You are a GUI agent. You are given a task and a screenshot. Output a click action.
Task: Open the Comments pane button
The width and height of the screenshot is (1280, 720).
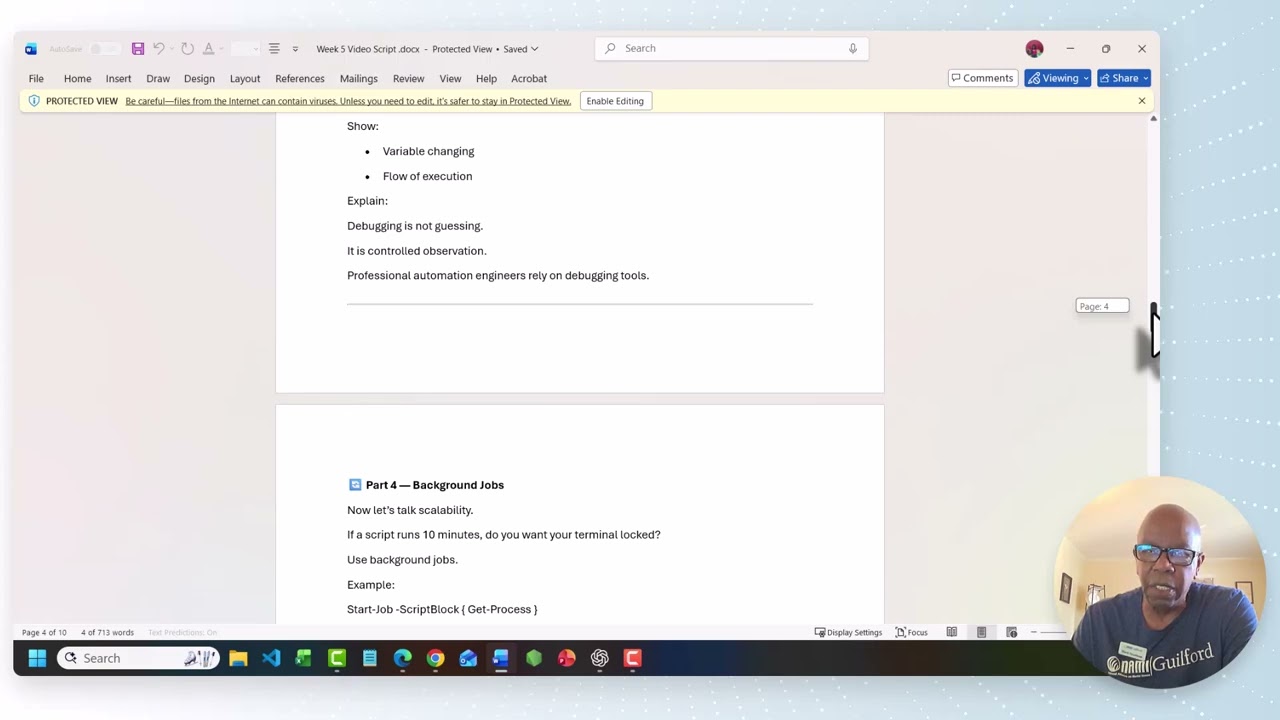[982, 78]
